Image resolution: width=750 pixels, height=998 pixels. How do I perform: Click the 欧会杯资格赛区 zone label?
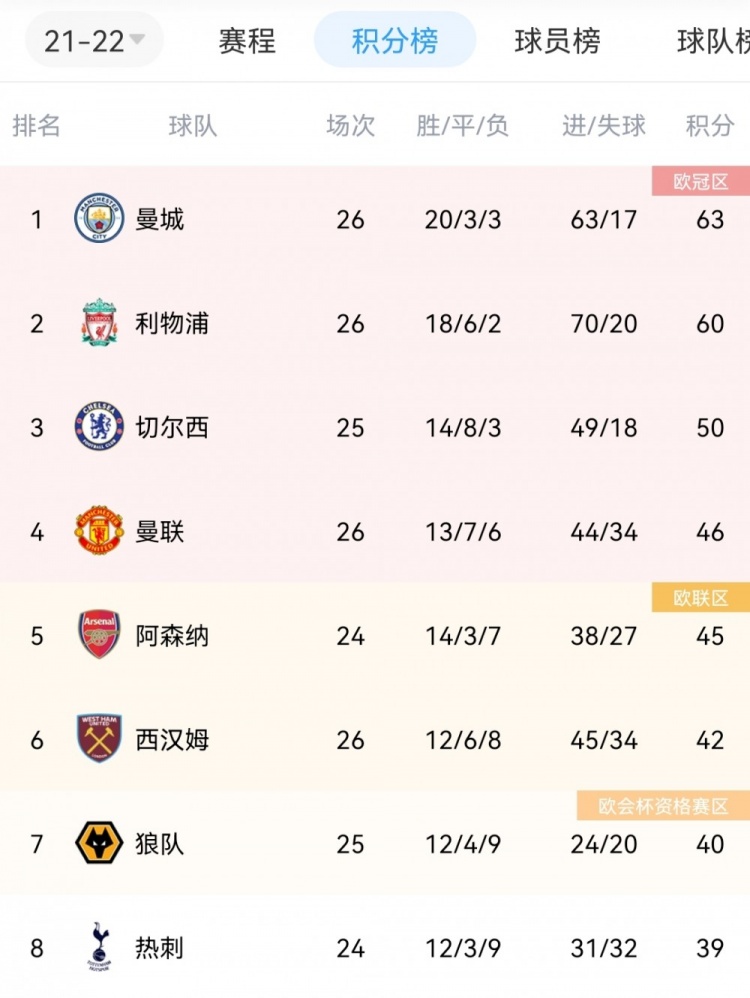[663, 806]
